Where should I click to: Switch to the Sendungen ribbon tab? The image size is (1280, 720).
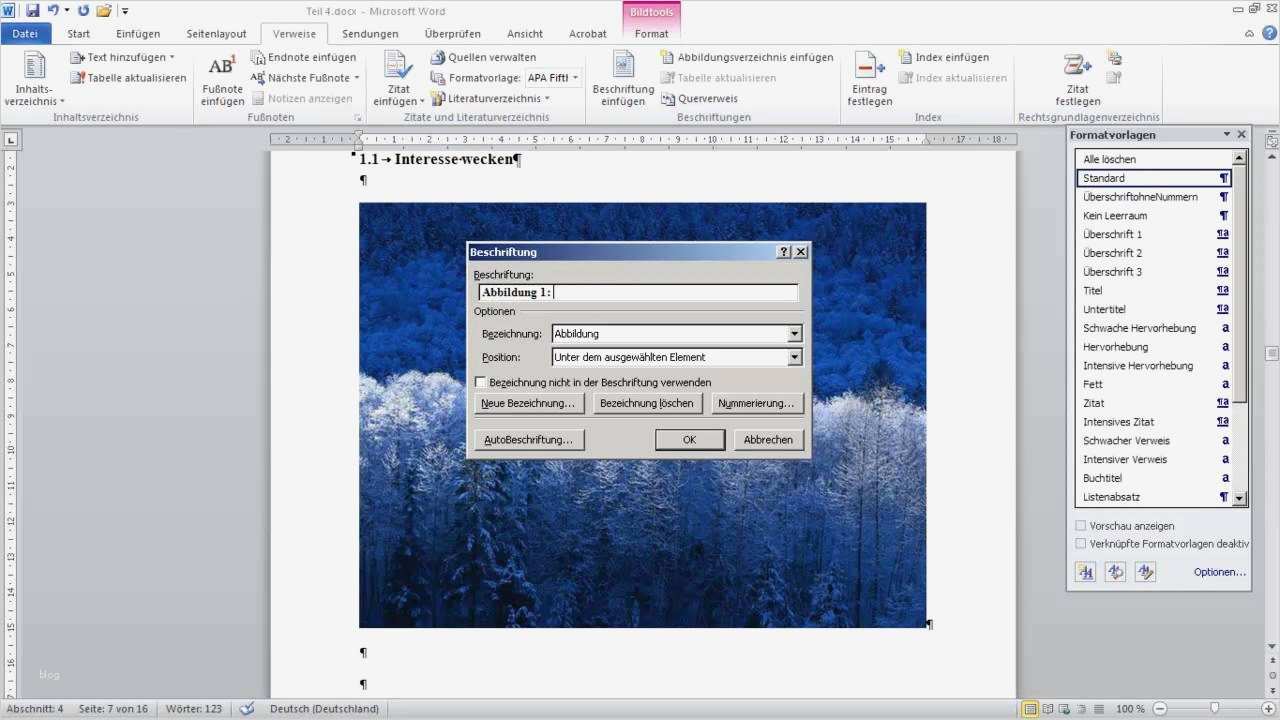[x=370, y=33]
